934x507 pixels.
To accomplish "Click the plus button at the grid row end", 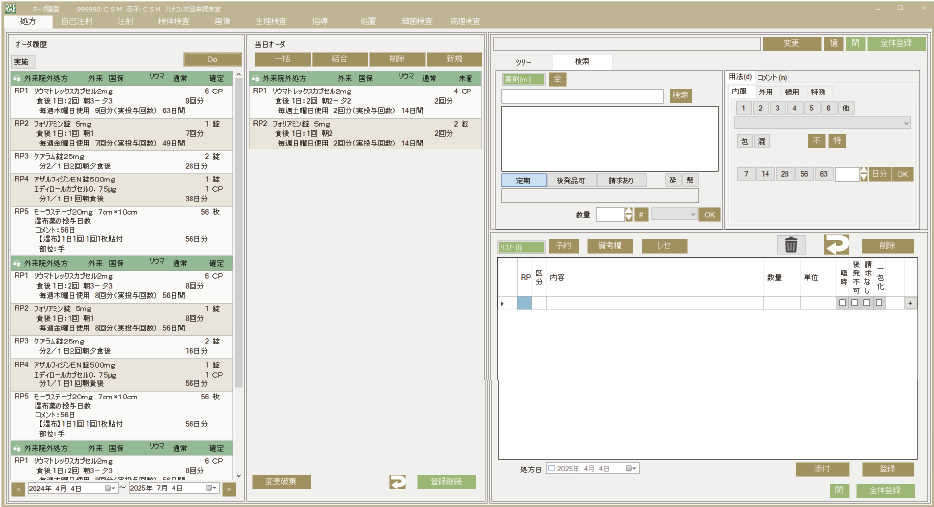I will (910, 303).
